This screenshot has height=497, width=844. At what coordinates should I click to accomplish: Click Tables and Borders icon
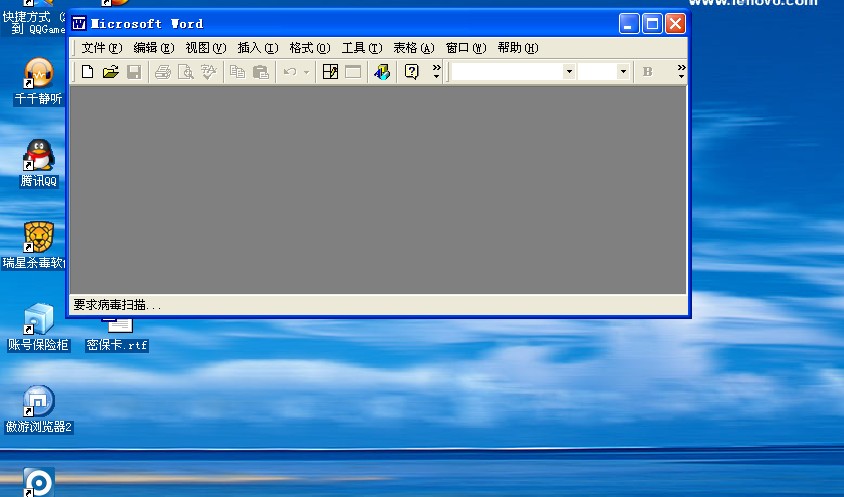(330, 72)
